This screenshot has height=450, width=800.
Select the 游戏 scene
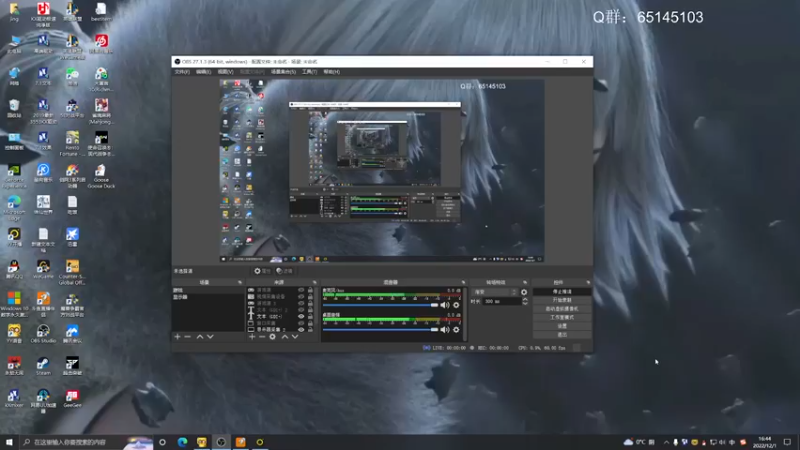click(208, 290)
